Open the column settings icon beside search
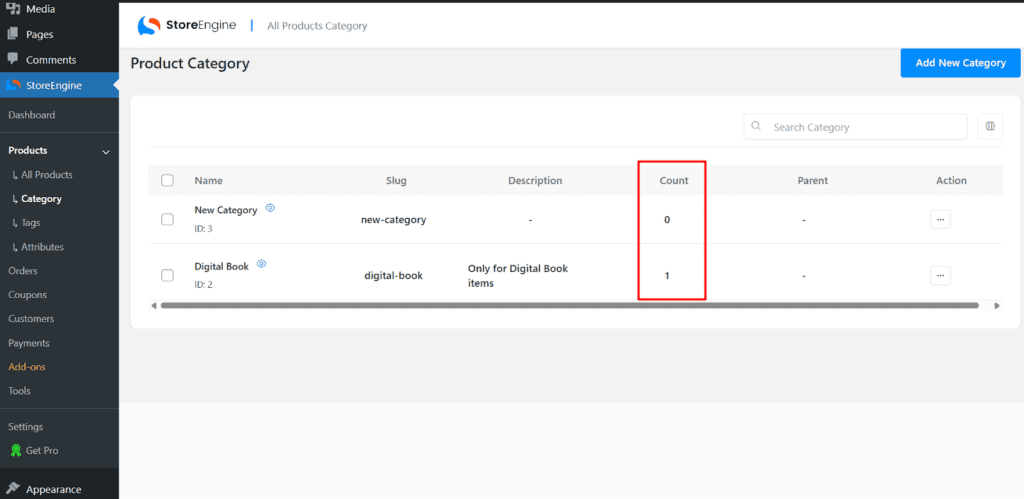1024x499 pixels. coord(990,126)
